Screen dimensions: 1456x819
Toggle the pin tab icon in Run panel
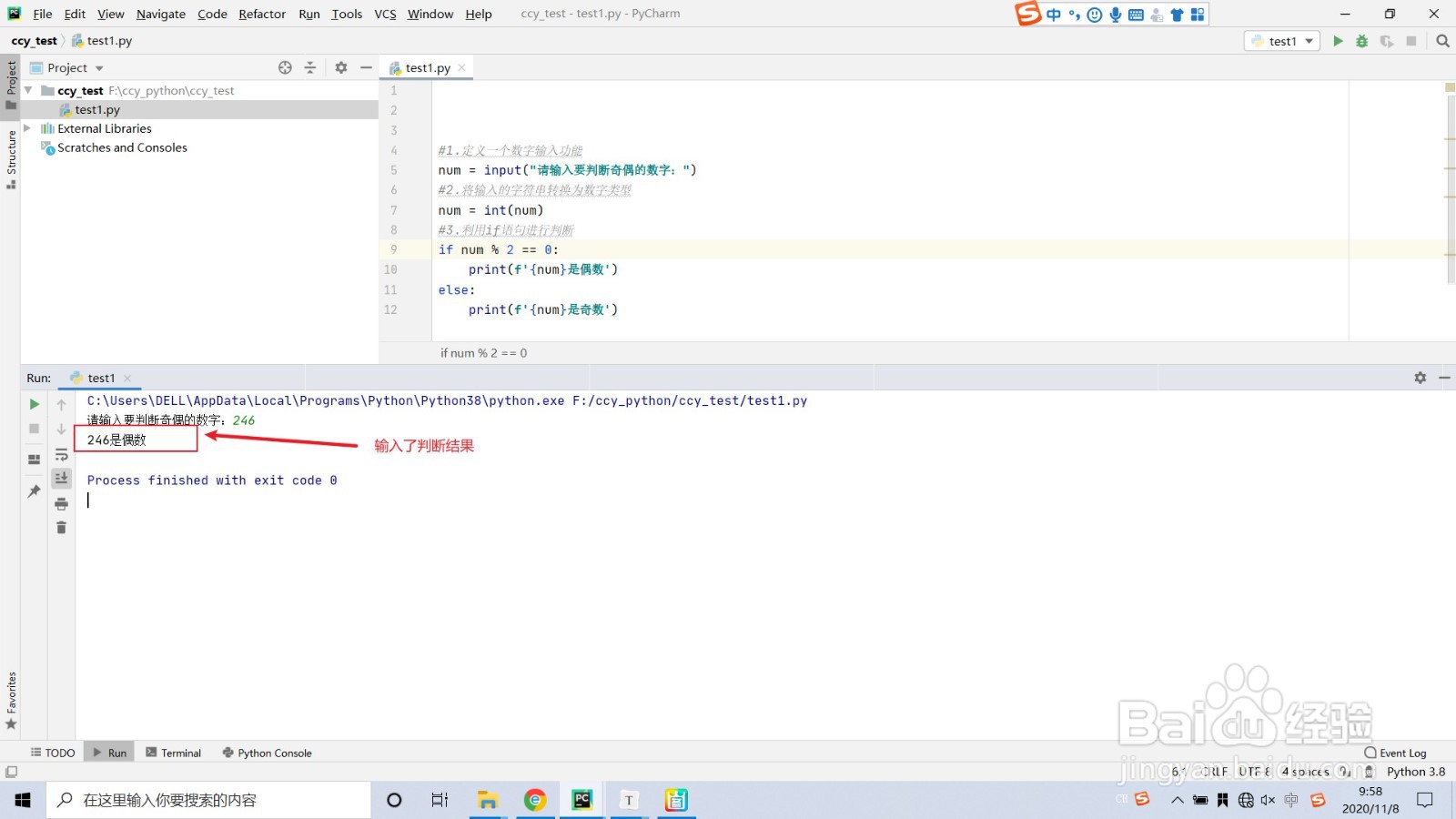click(35, 491)
